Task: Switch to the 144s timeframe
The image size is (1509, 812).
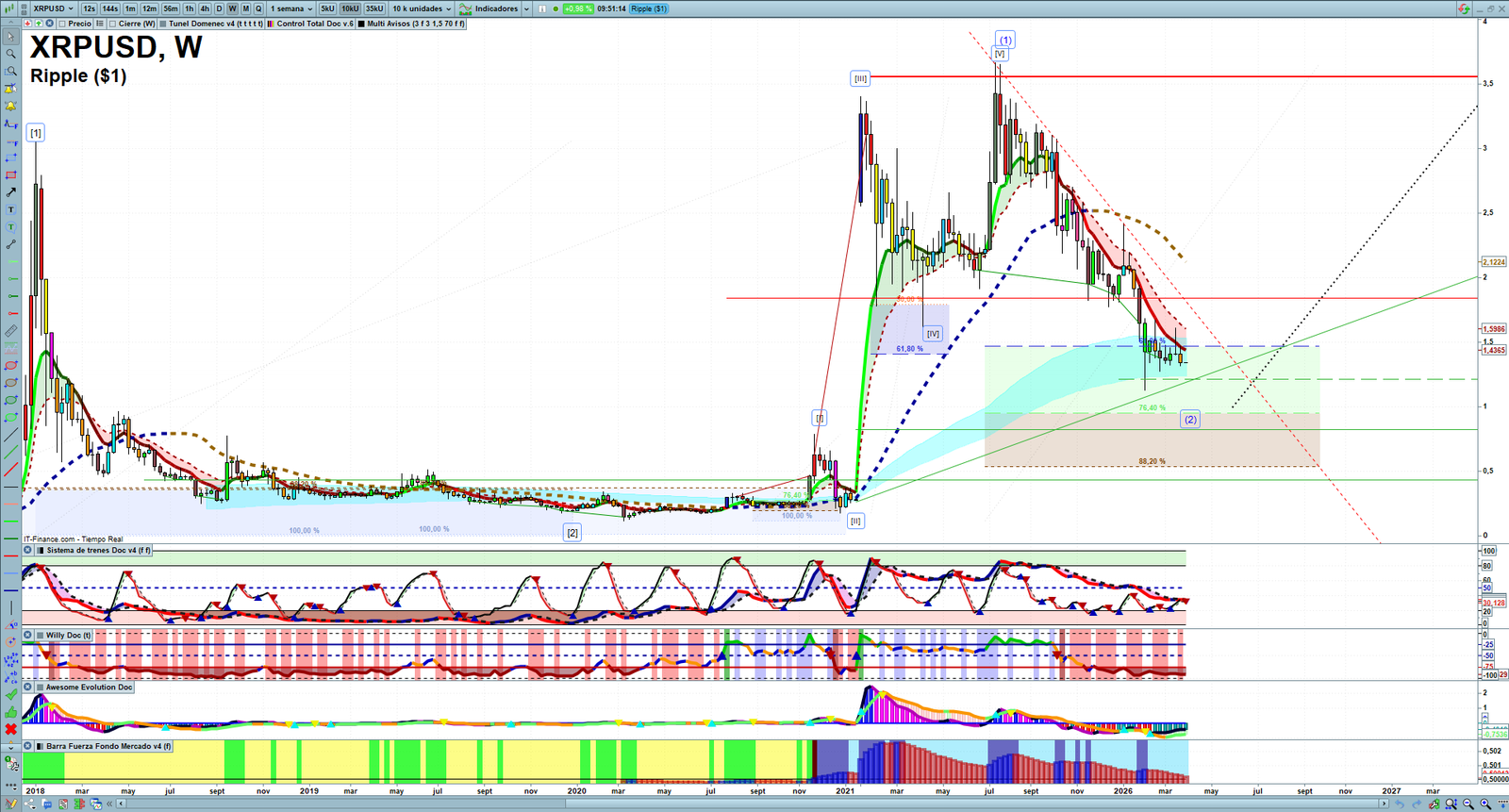Action: point(110,8)
